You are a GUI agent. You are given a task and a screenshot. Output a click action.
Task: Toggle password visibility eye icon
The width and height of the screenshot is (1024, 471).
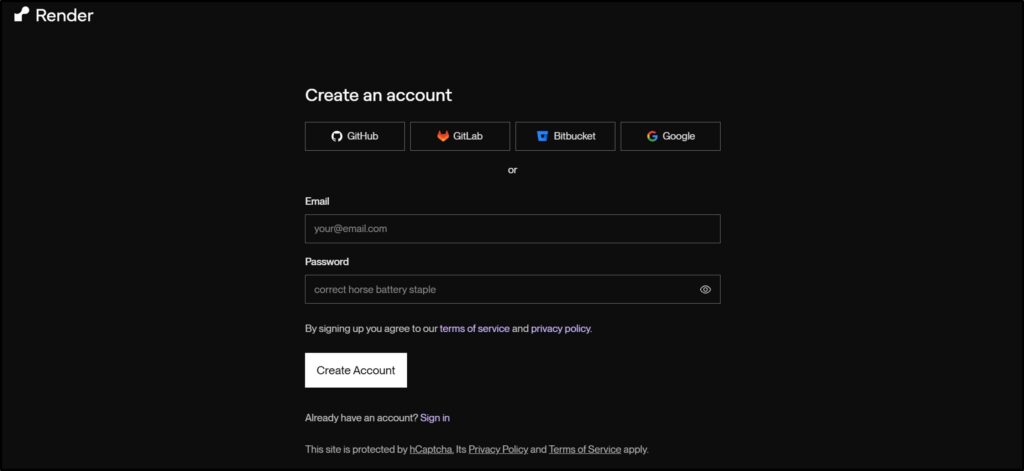[705, 289]
